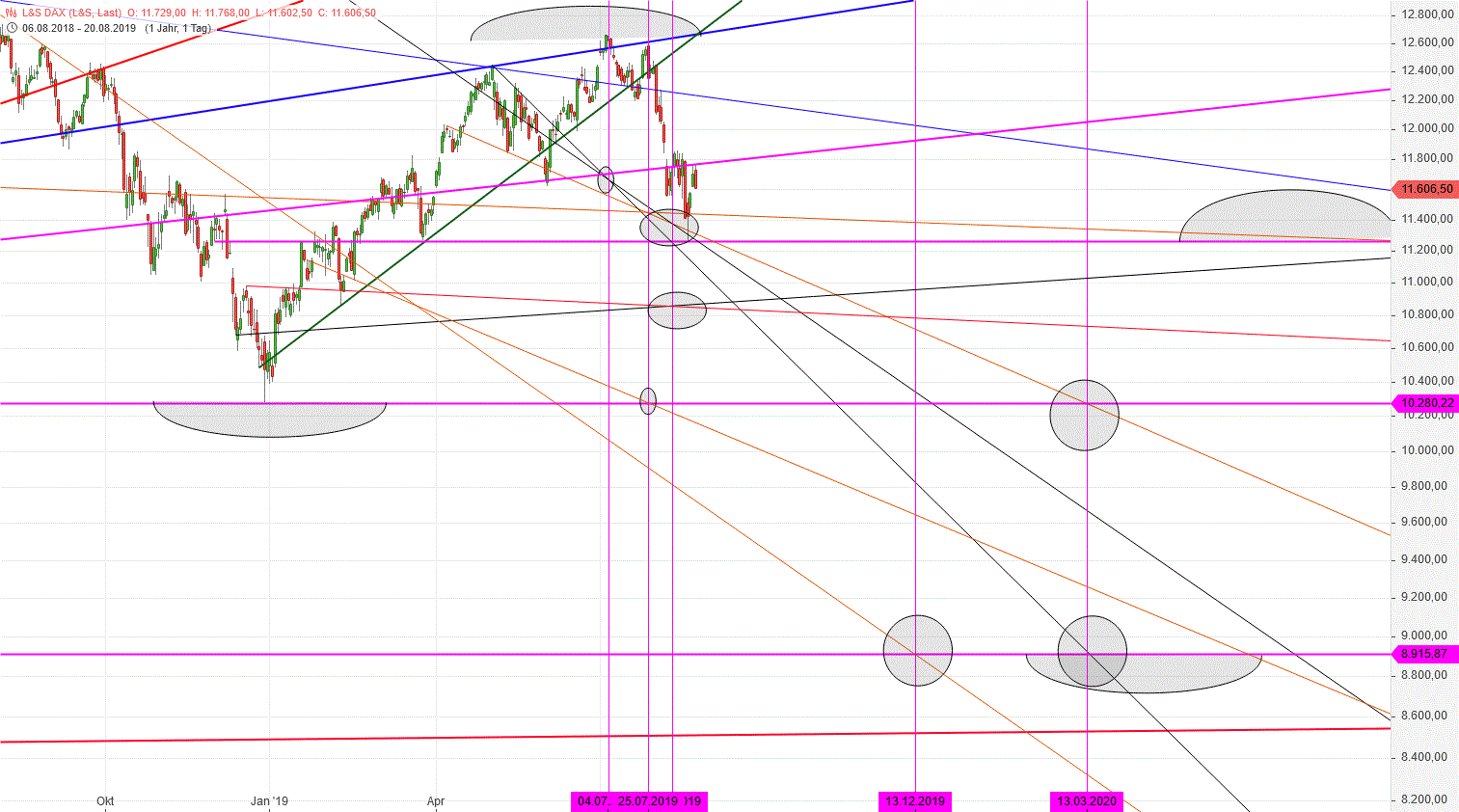
Task: Click the high value H: 11.768,00
Action: pyautogui.click(x=221, y=14)
